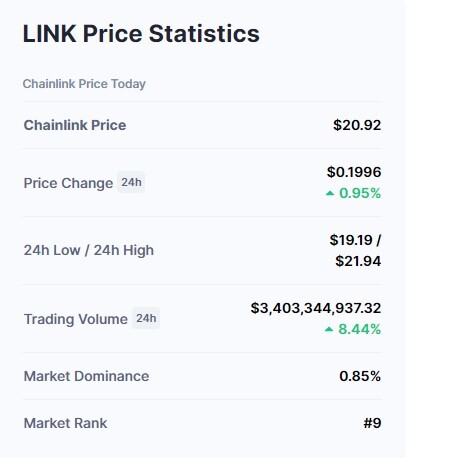Select the $19.19 low value
This screenshot has width=449, height=458.
(x=351, y=240)
